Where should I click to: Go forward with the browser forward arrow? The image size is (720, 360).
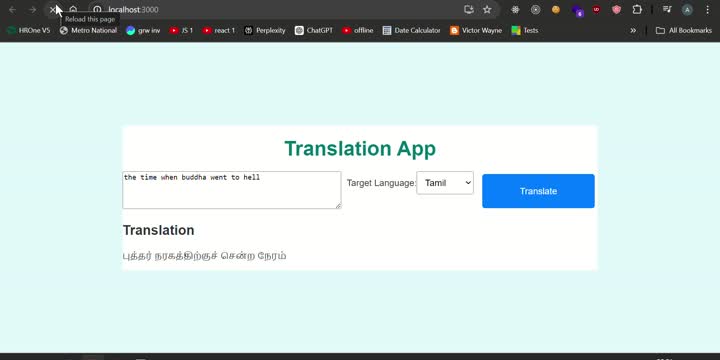point(33,10)
